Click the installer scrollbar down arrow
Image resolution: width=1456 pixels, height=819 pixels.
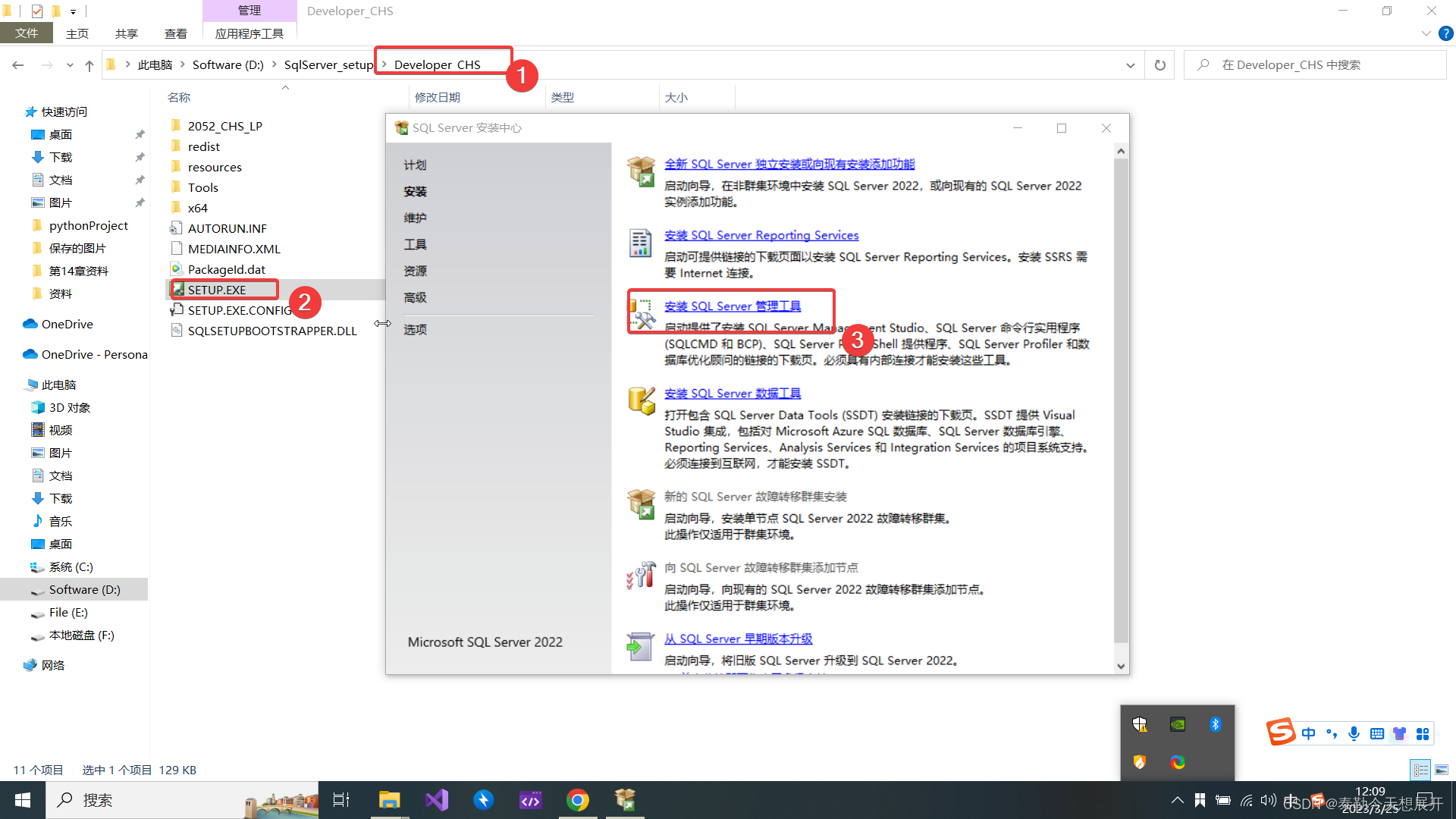pyautogui.click(x=1121, y=667)
